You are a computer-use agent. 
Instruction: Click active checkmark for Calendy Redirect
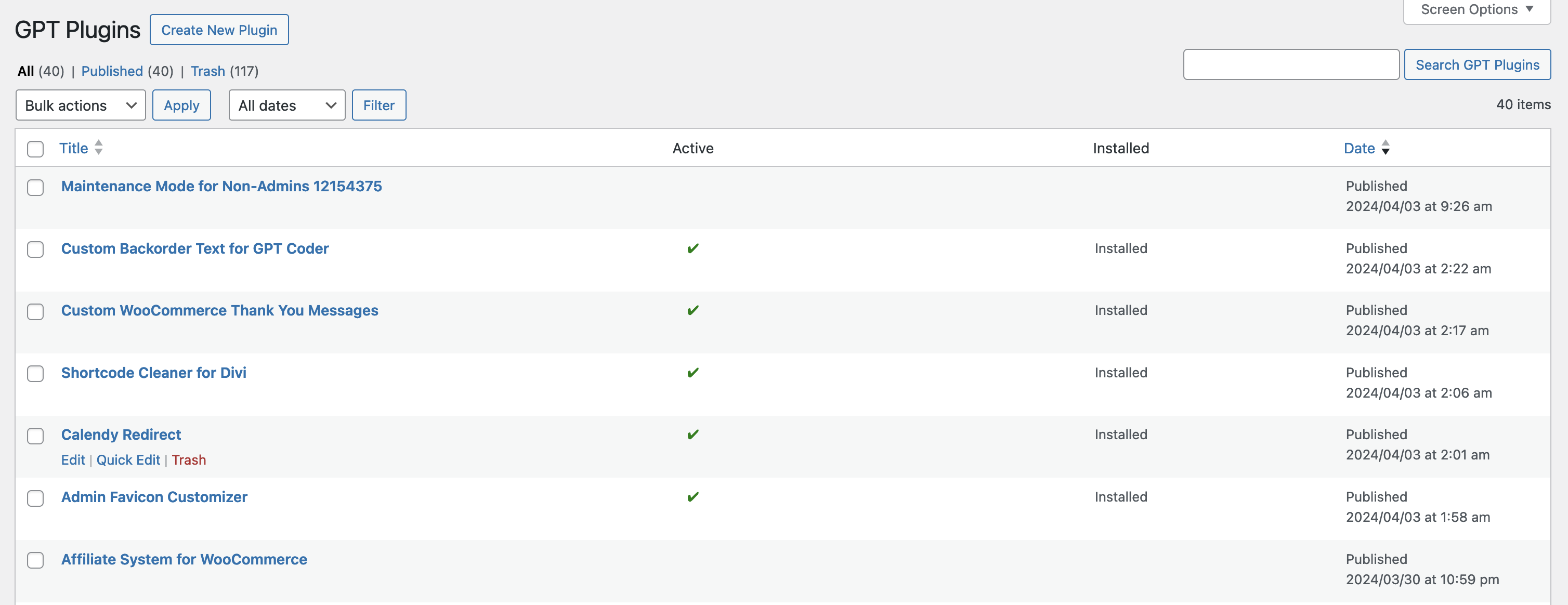pos(692,435)
